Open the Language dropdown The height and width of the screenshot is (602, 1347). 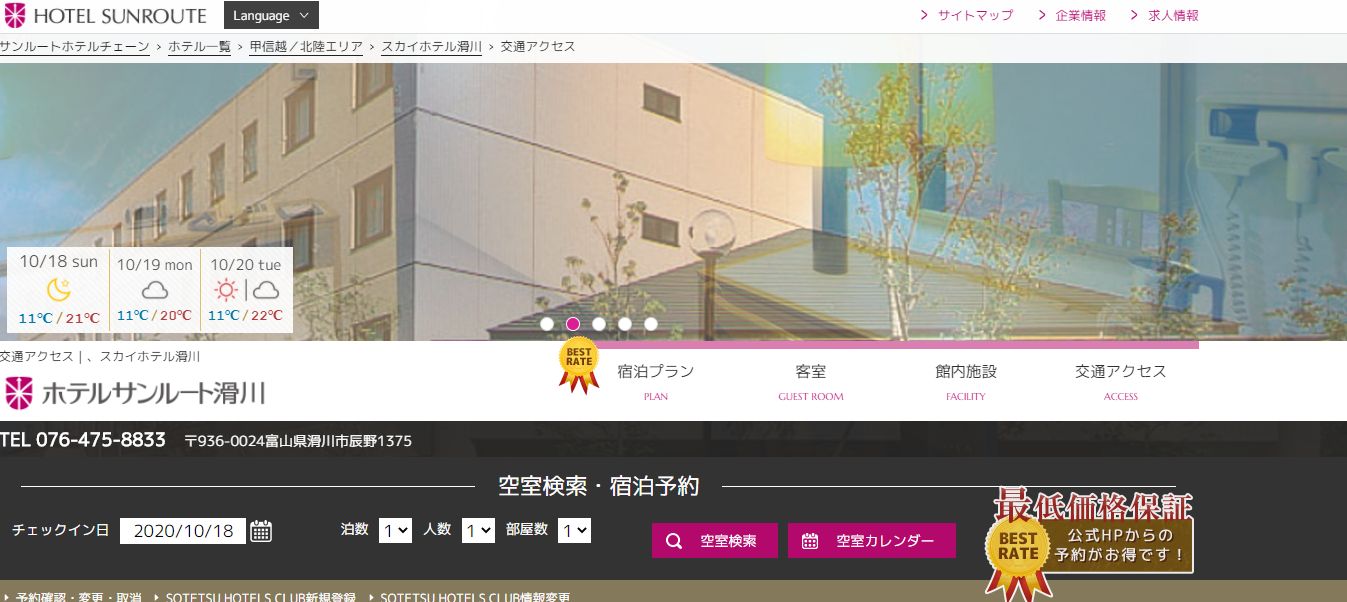coord(271,16)
